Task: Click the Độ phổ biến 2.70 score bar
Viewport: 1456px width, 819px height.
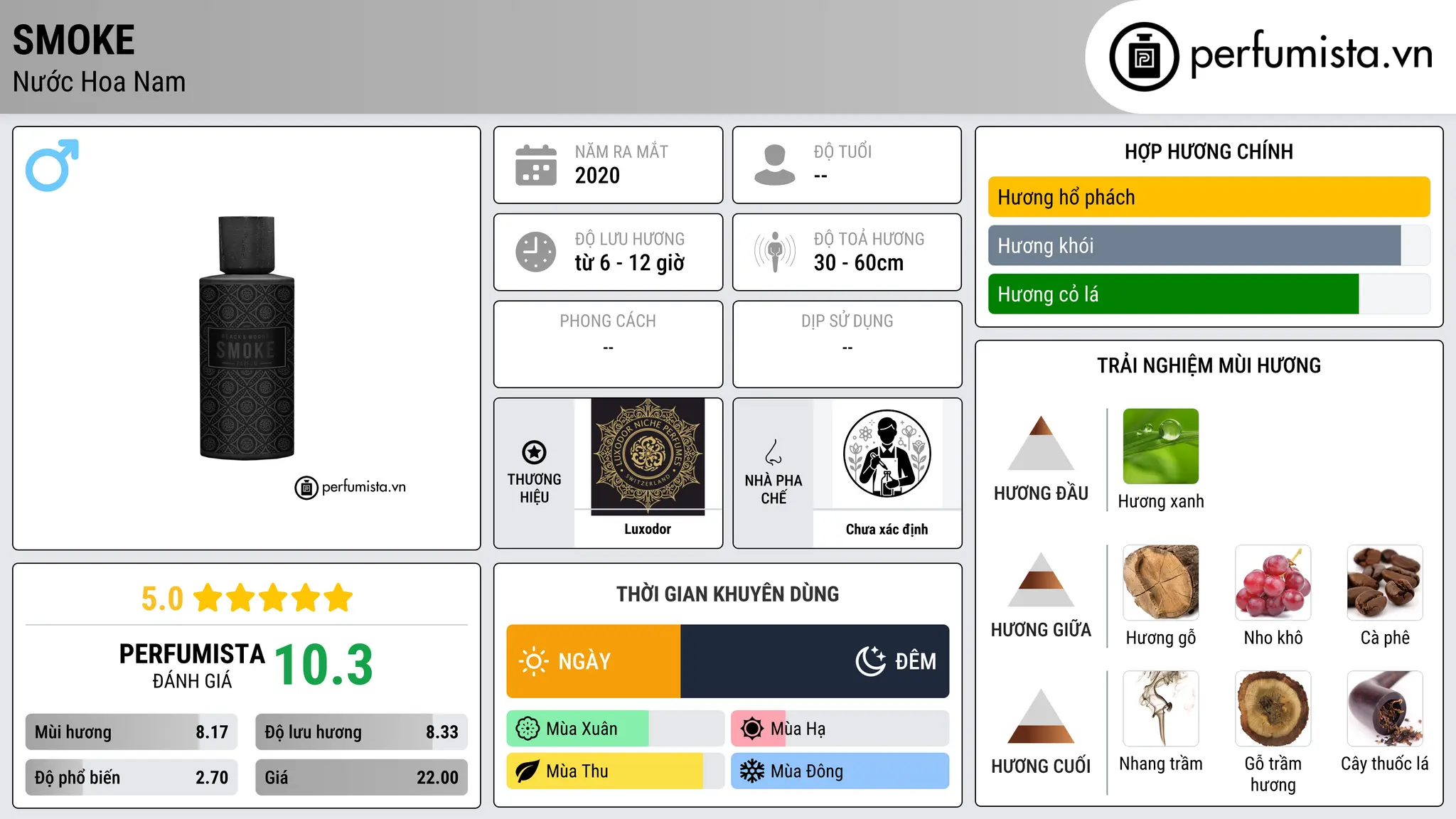Action: point(132,777)
